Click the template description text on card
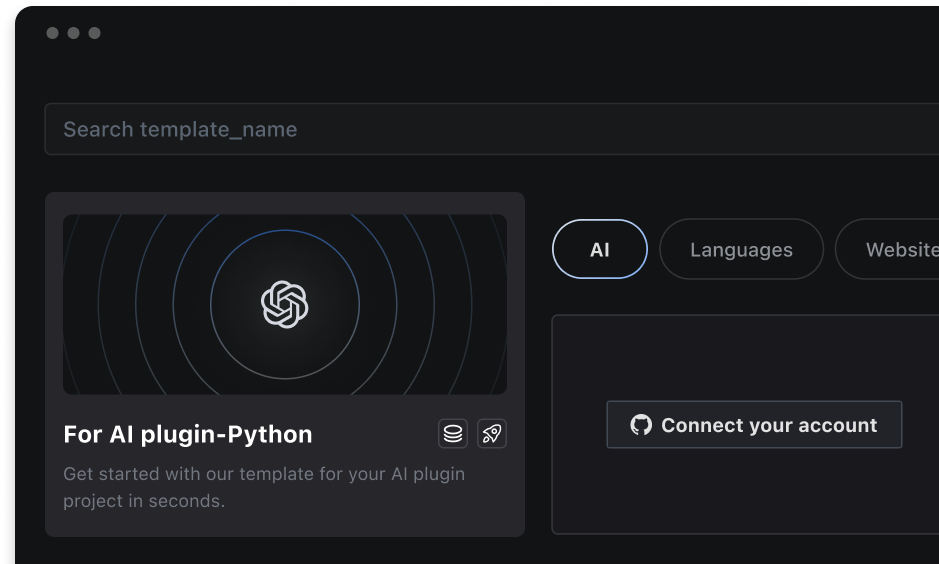This screenshot has height=564, width=939. click(264, 487)
